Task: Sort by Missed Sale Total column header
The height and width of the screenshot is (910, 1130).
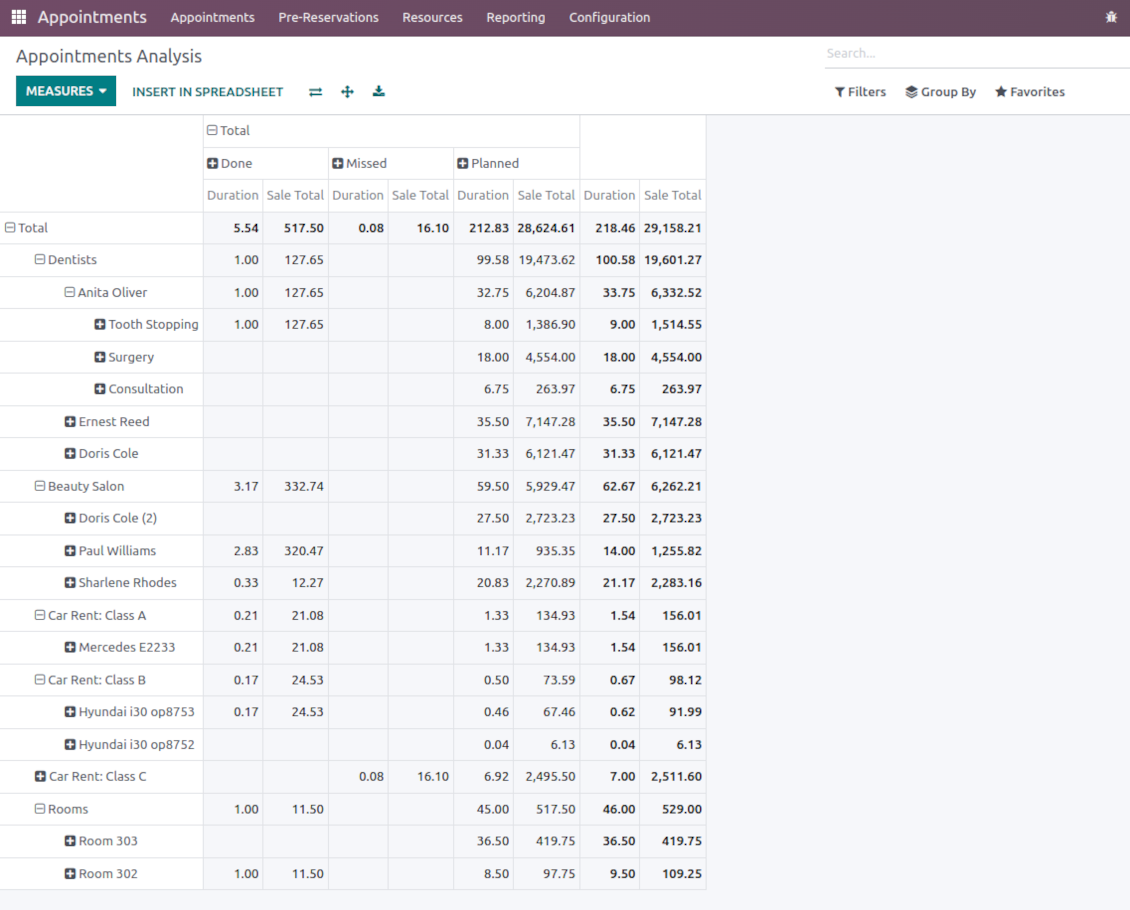Action: [x=420, y=195]
